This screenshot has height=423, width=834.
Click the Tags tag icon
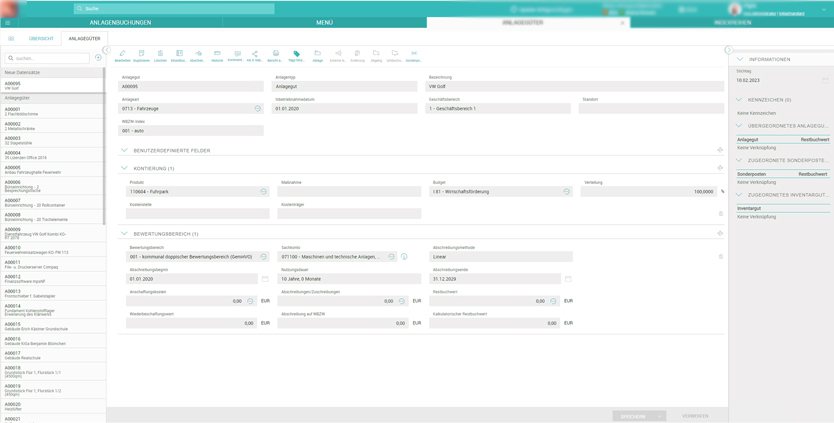tap(296, 54)
